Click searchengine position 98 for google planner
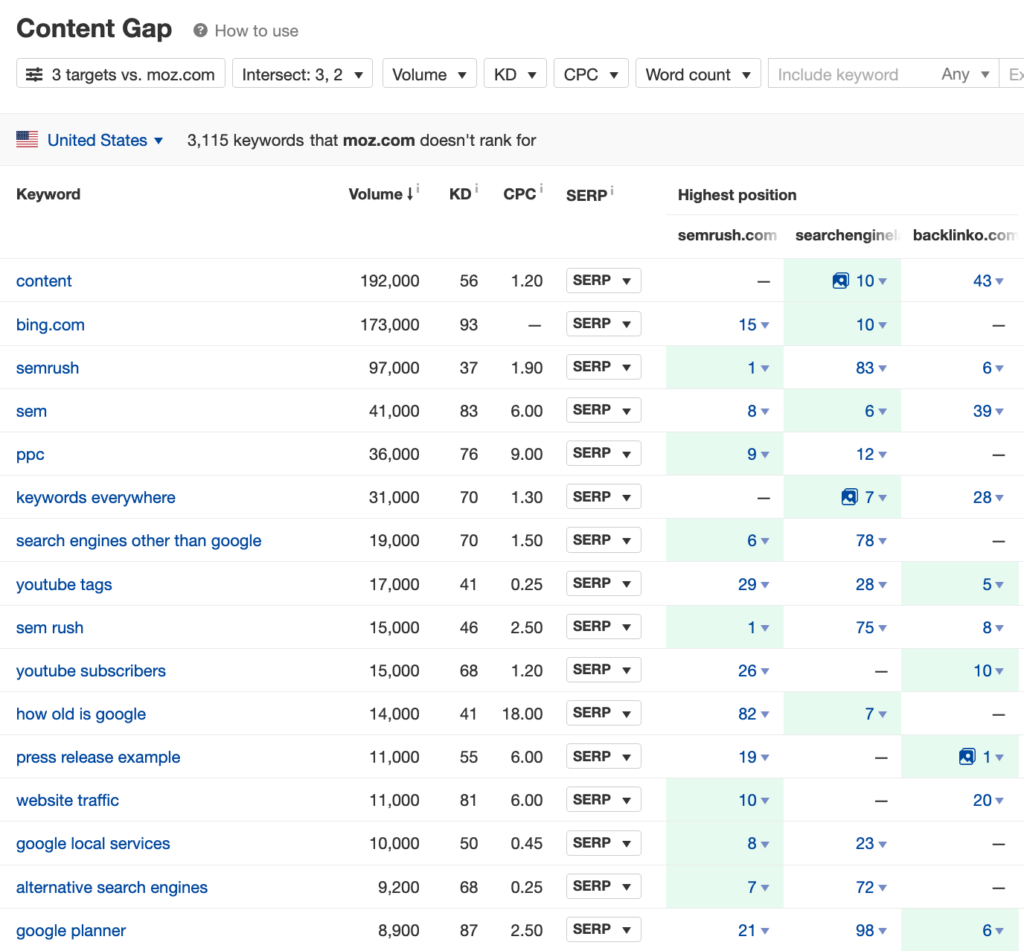Viewport: 1024px width, 951px height. tap(871, 930)
